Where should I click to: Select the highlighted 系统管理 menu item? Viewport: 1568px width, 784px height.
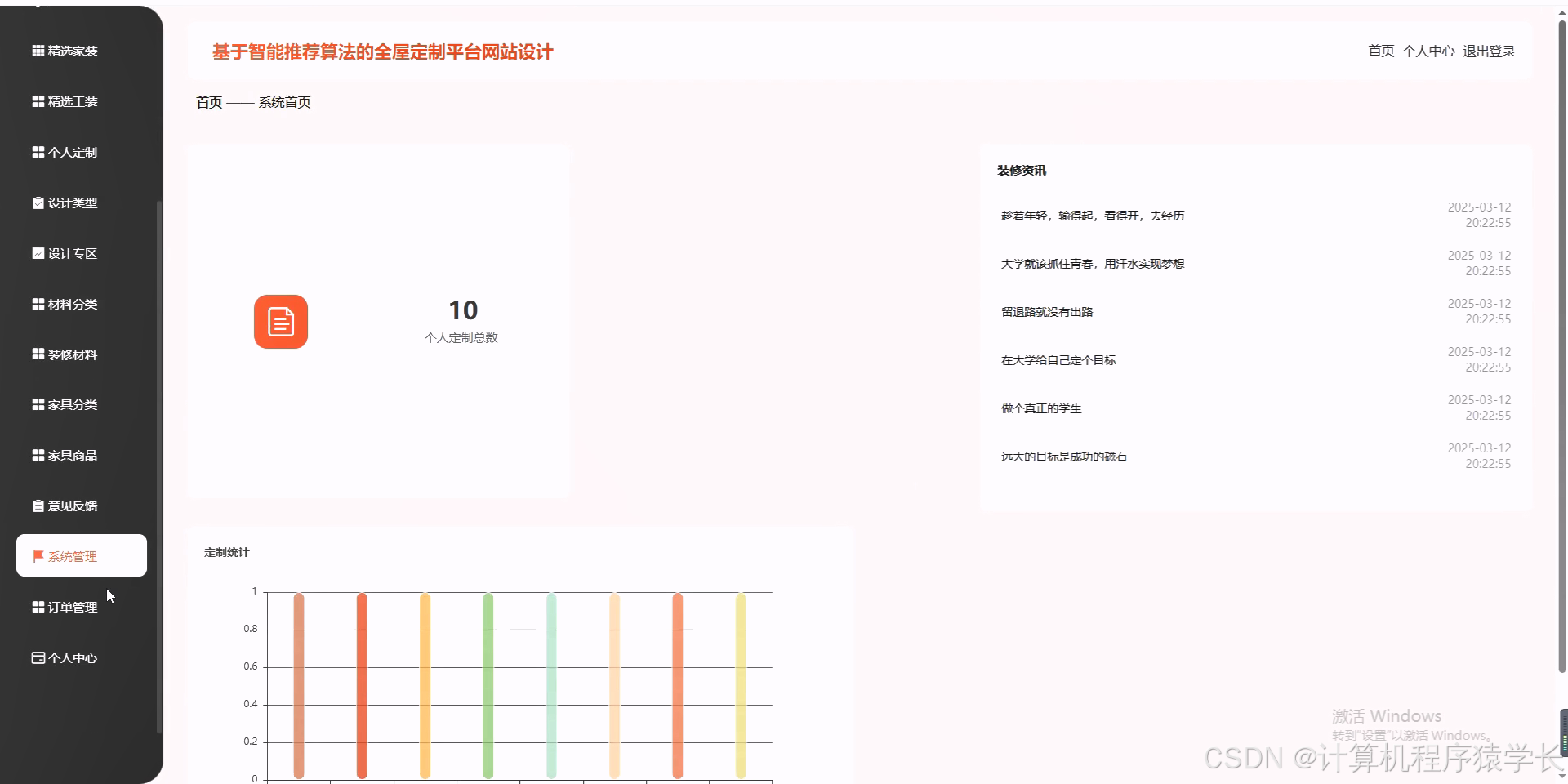82,555
